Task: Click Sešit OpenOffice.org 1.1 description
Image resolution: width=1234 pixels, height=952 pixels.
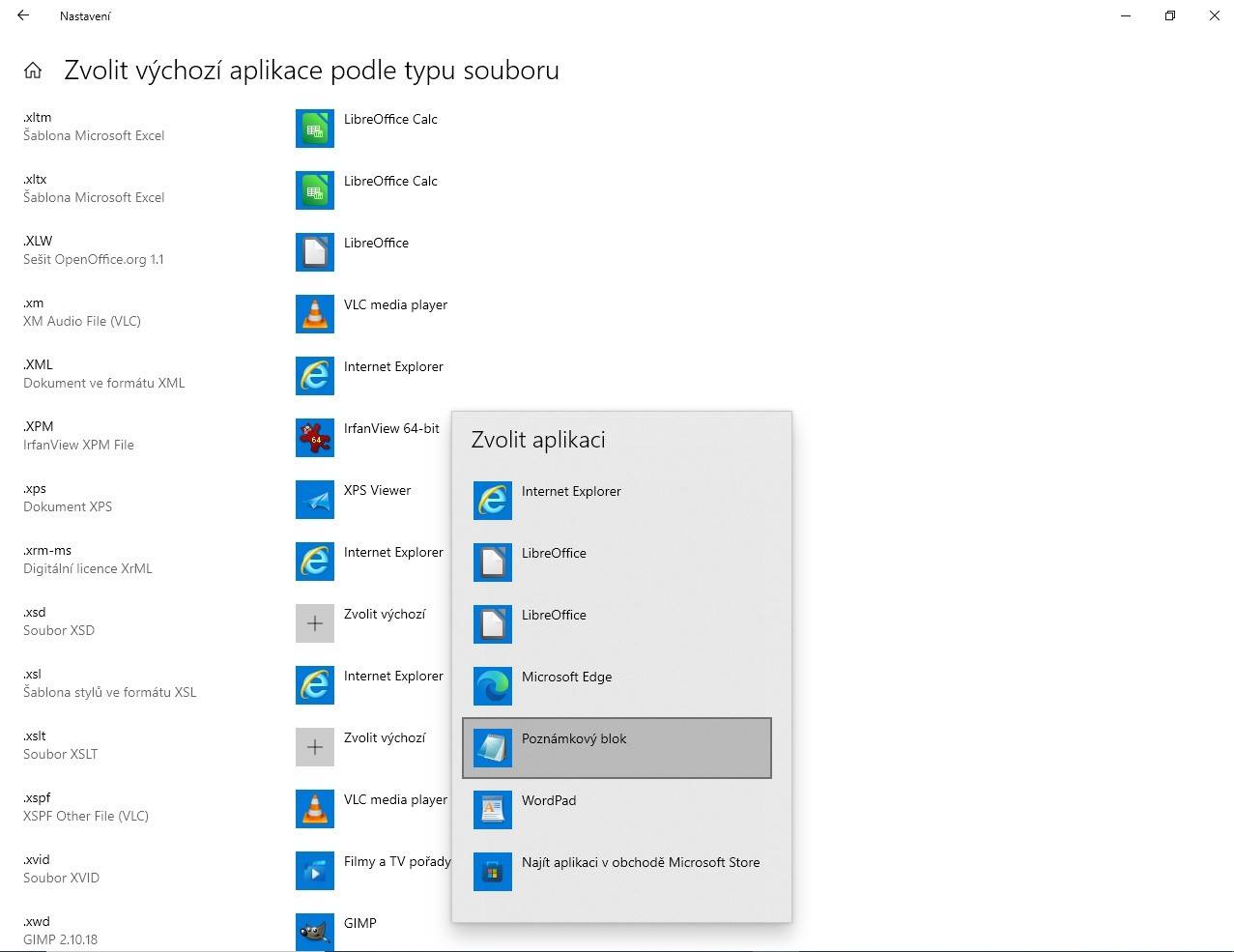Action: point(94,259)
